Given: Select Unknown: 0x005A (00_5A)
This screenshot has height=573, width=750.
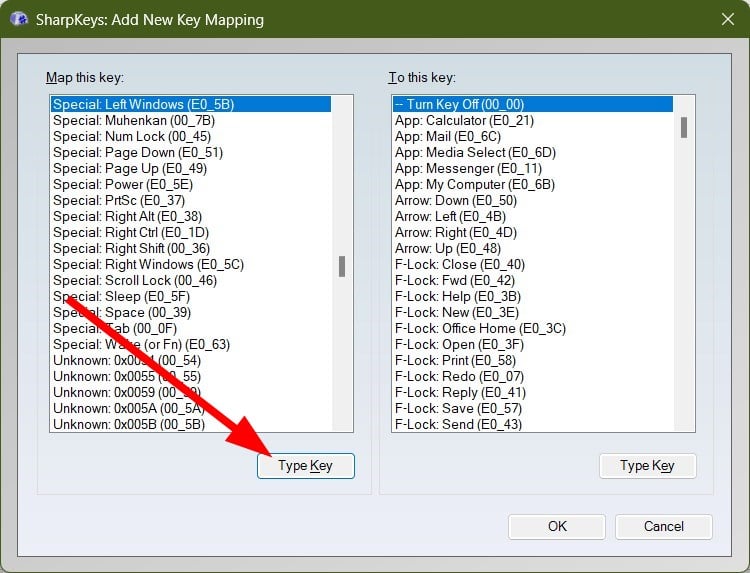Looking at the screenshot, I should click(x=191, y=409).
